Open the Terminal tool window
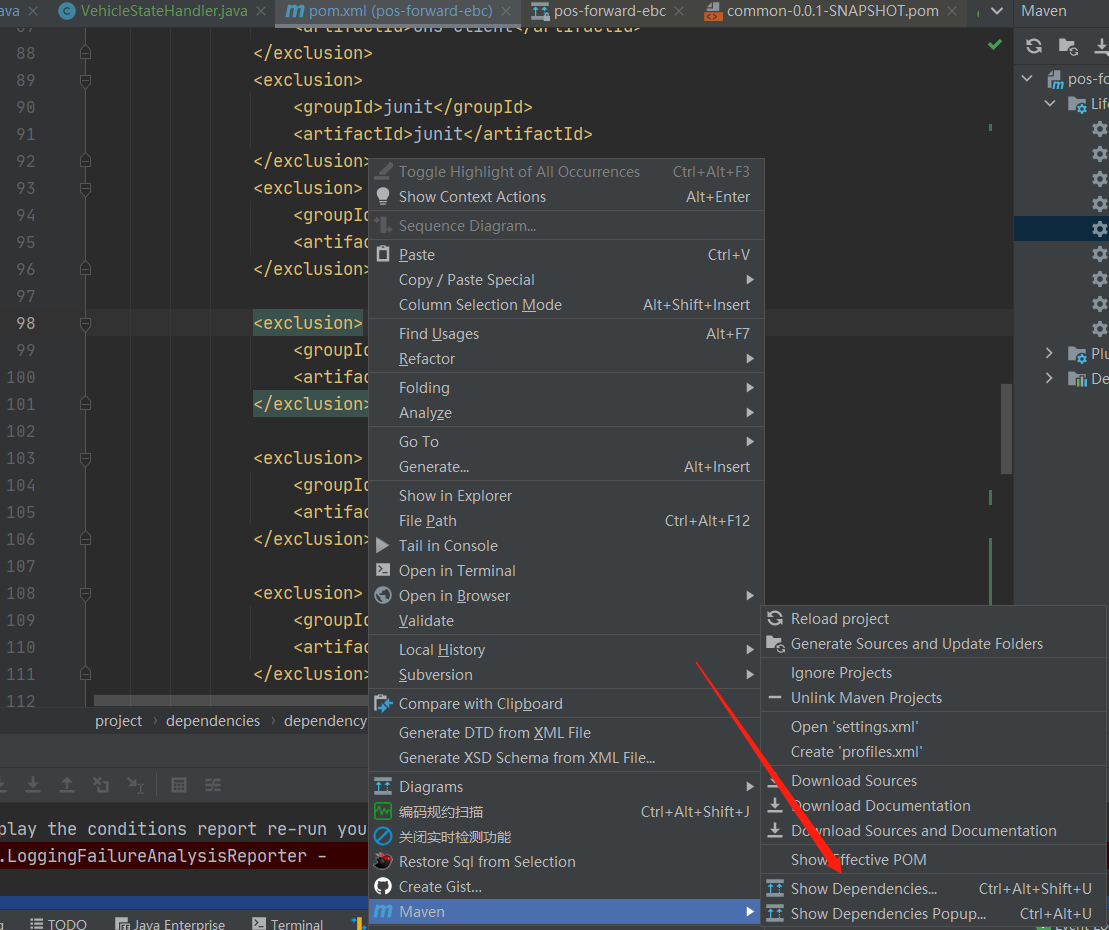 pos(288,922)
